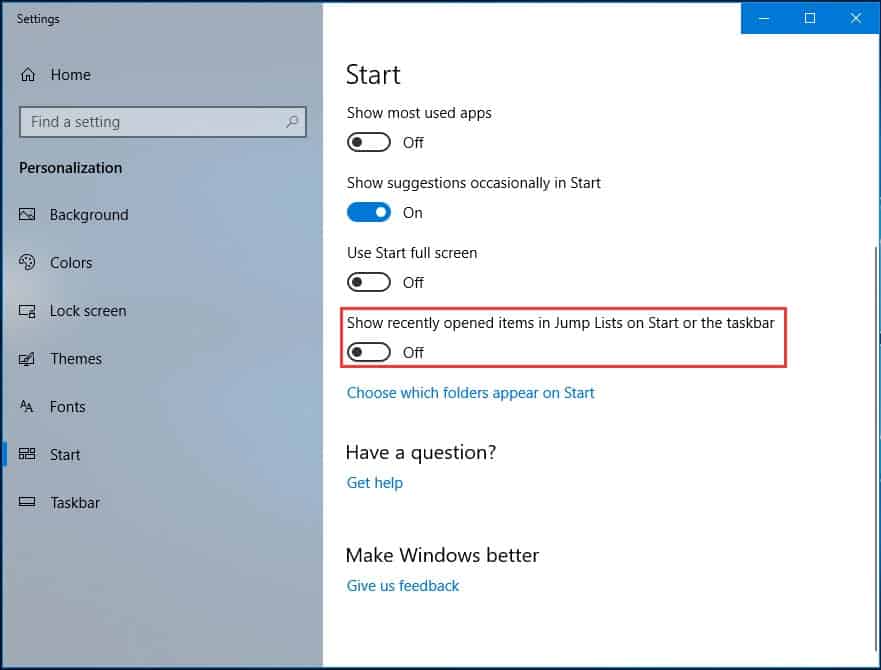Select the Start heading text
This screenshot has width=881, height=670.
coord(373,74)
